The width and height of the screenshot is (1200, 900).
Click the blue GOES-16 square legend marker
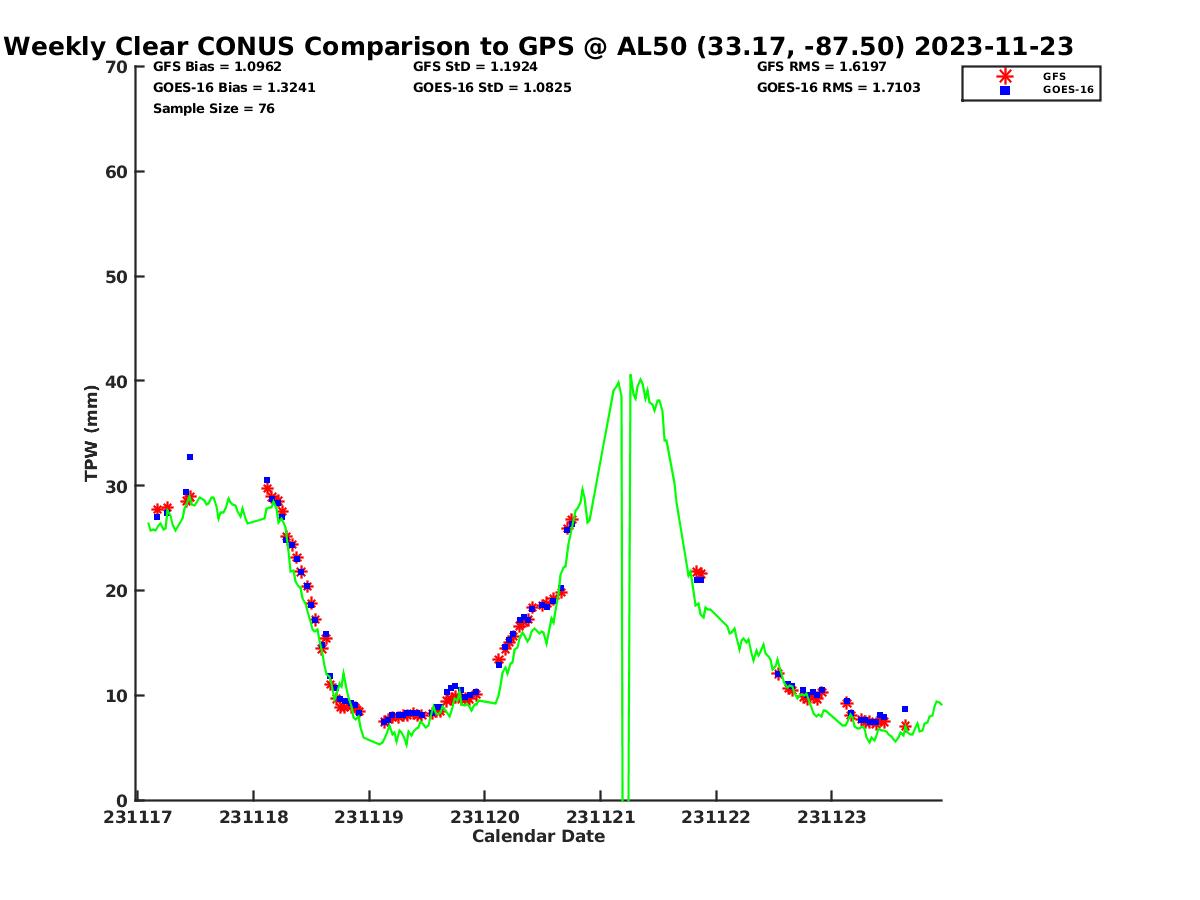pos(1005,90)
